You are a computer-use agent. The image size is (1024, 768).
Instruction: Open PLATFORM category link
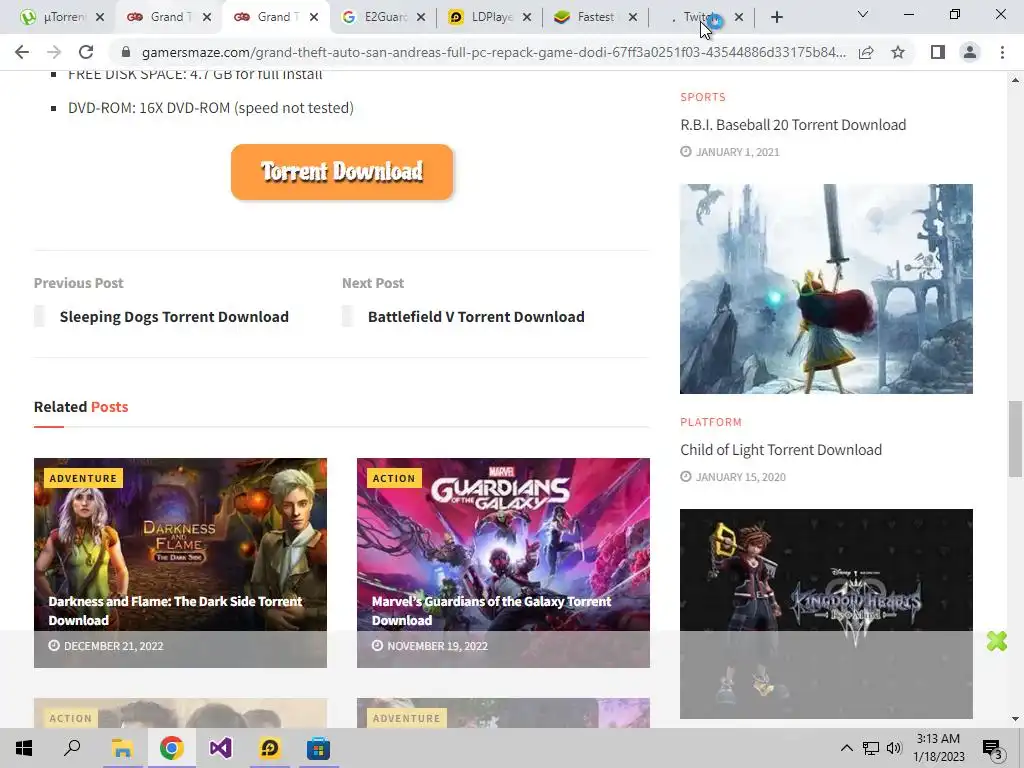pyautogui.click(x=711, y=422)
